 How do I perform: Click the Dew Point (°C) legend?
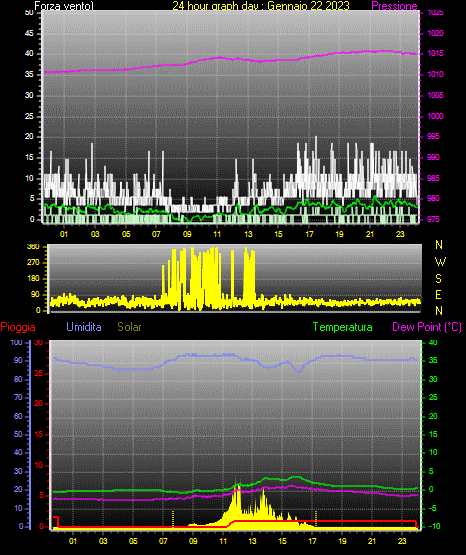(427, 327)
